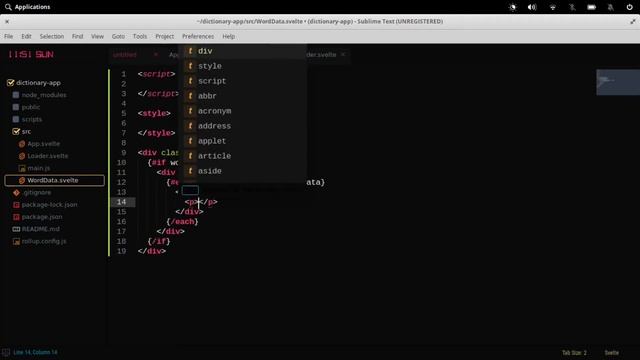Click the window restore arrows icon
Screen dimensions: 640x360
(632, 22)
